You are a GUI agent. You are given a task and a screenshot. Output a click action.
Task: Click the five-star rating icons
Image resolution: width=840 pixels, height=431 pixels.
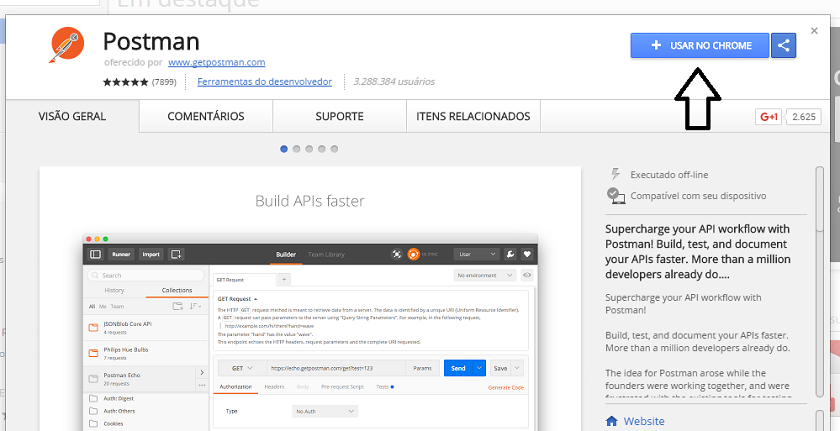pos(125,82)
